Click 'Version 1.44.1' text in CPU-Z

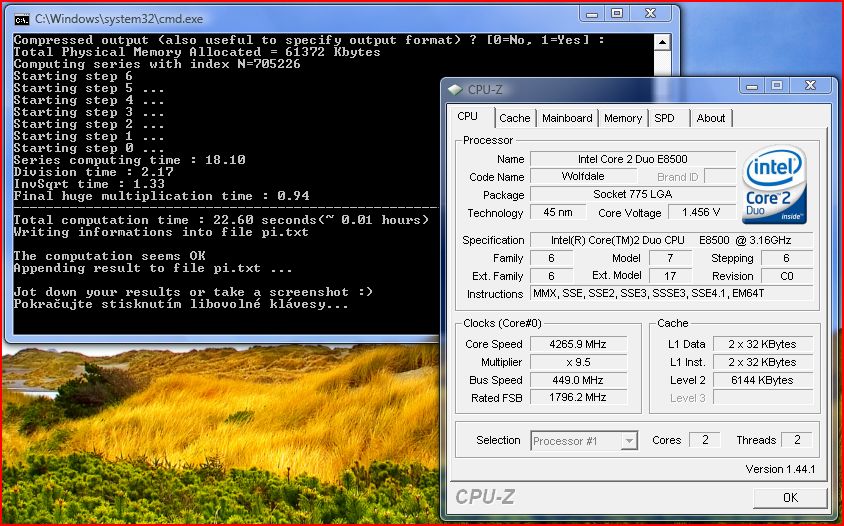coord(780,469)
